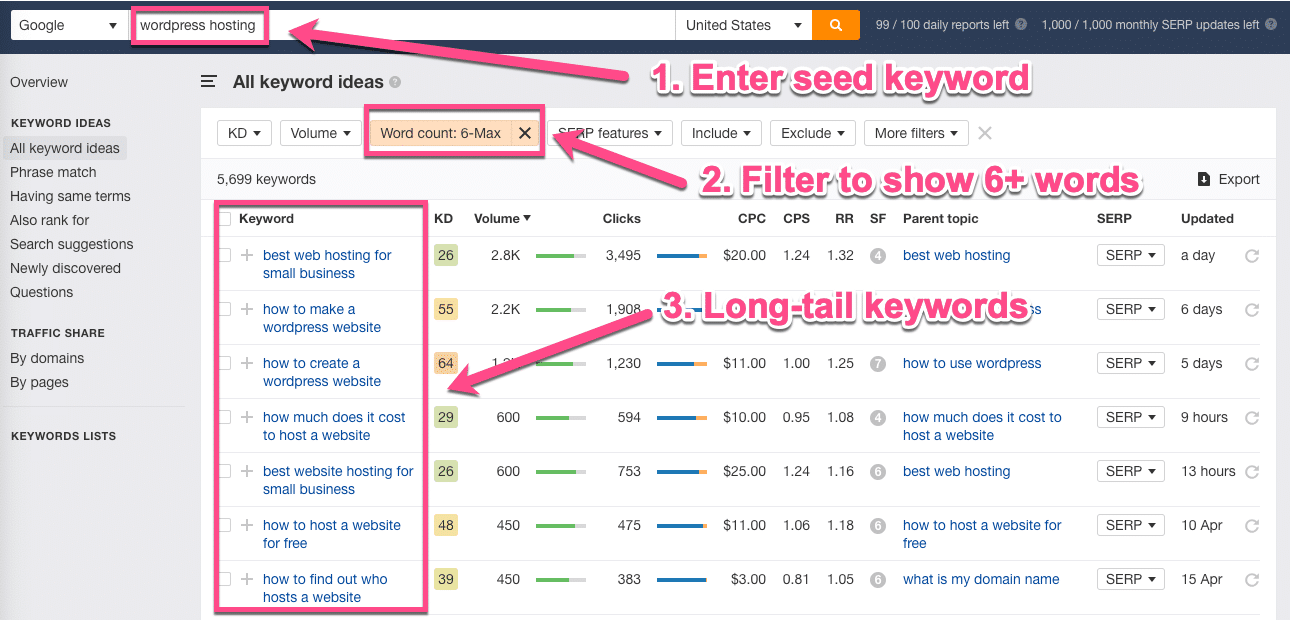Open the SERP dropdown for the first keyword row

[x=1130, y=255]
